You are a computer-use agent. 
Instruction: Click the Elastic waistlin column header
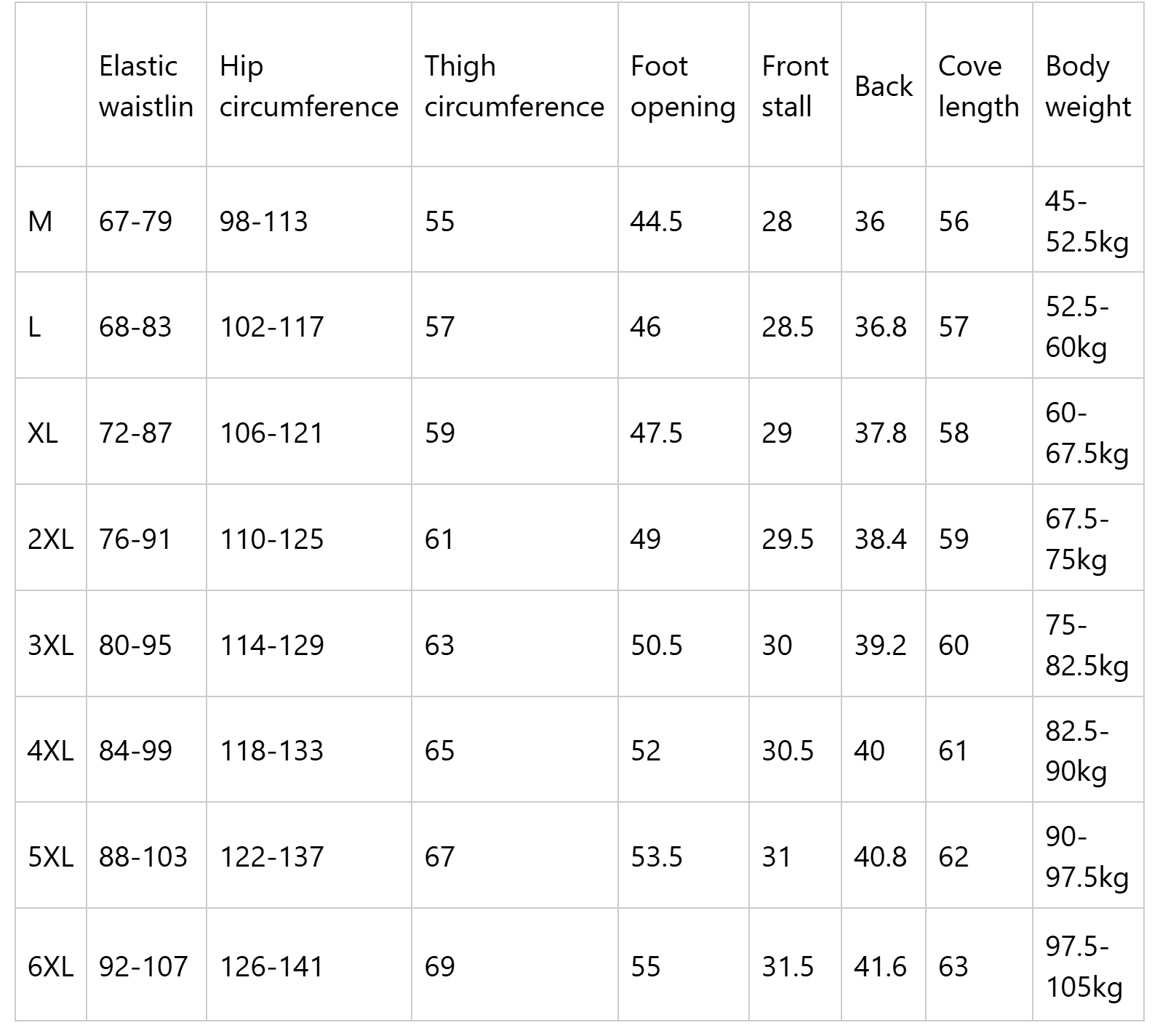(x=146, y=86)
